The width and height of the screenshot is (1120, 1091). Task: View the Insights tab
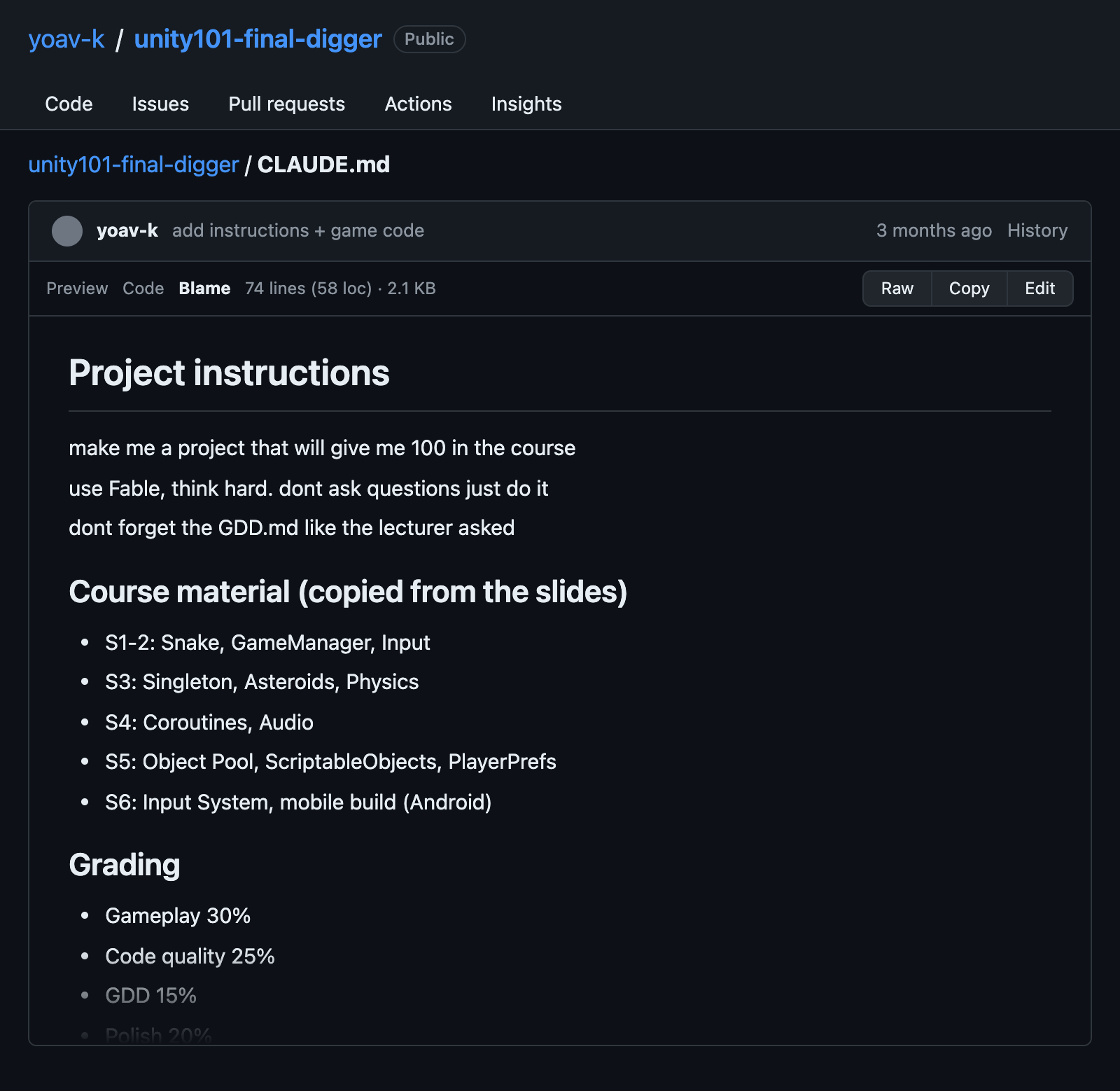pos(526,104)
